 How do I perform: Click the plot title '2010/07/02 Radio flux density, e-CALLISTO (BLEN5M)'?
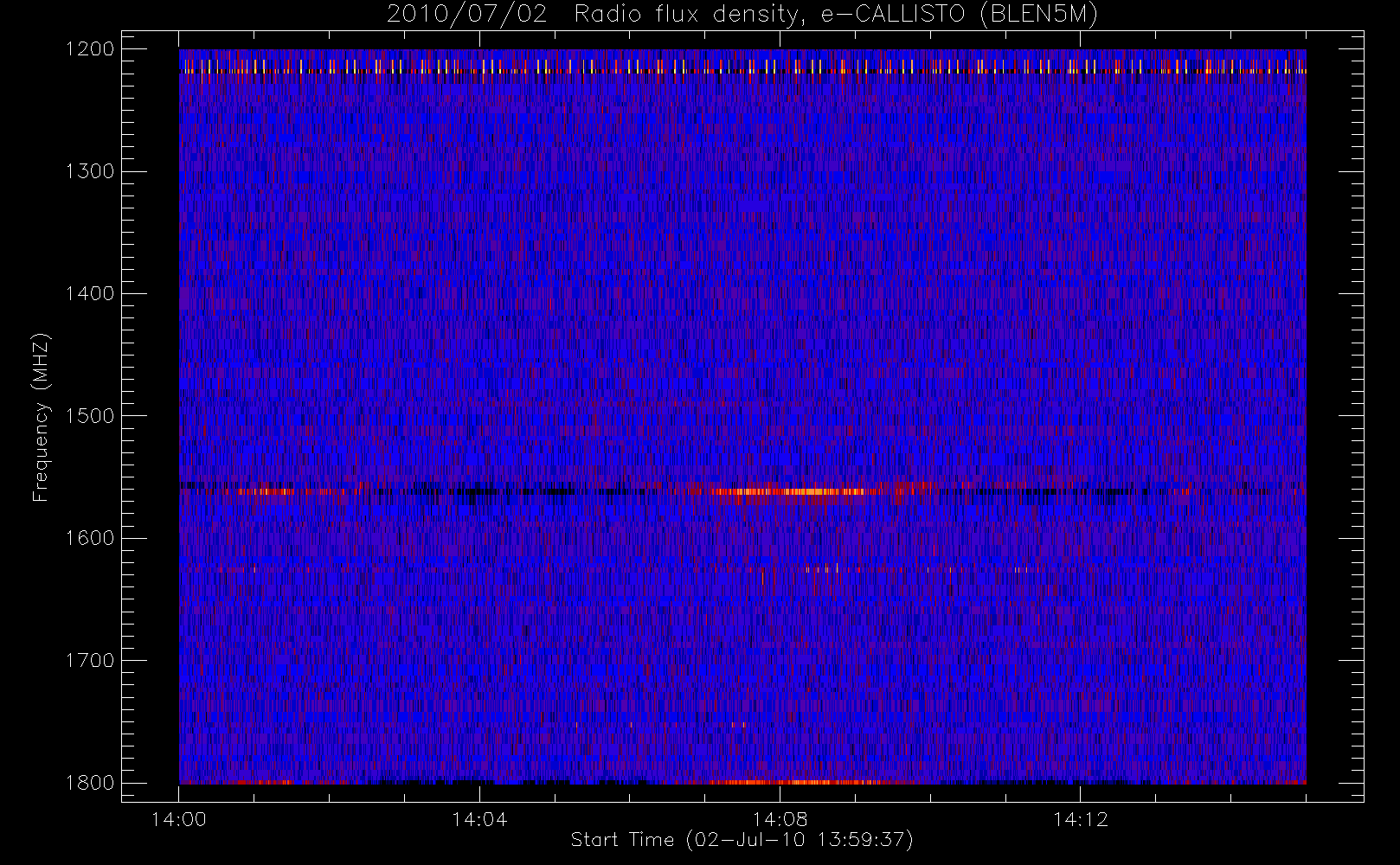(x=742, y=14)
